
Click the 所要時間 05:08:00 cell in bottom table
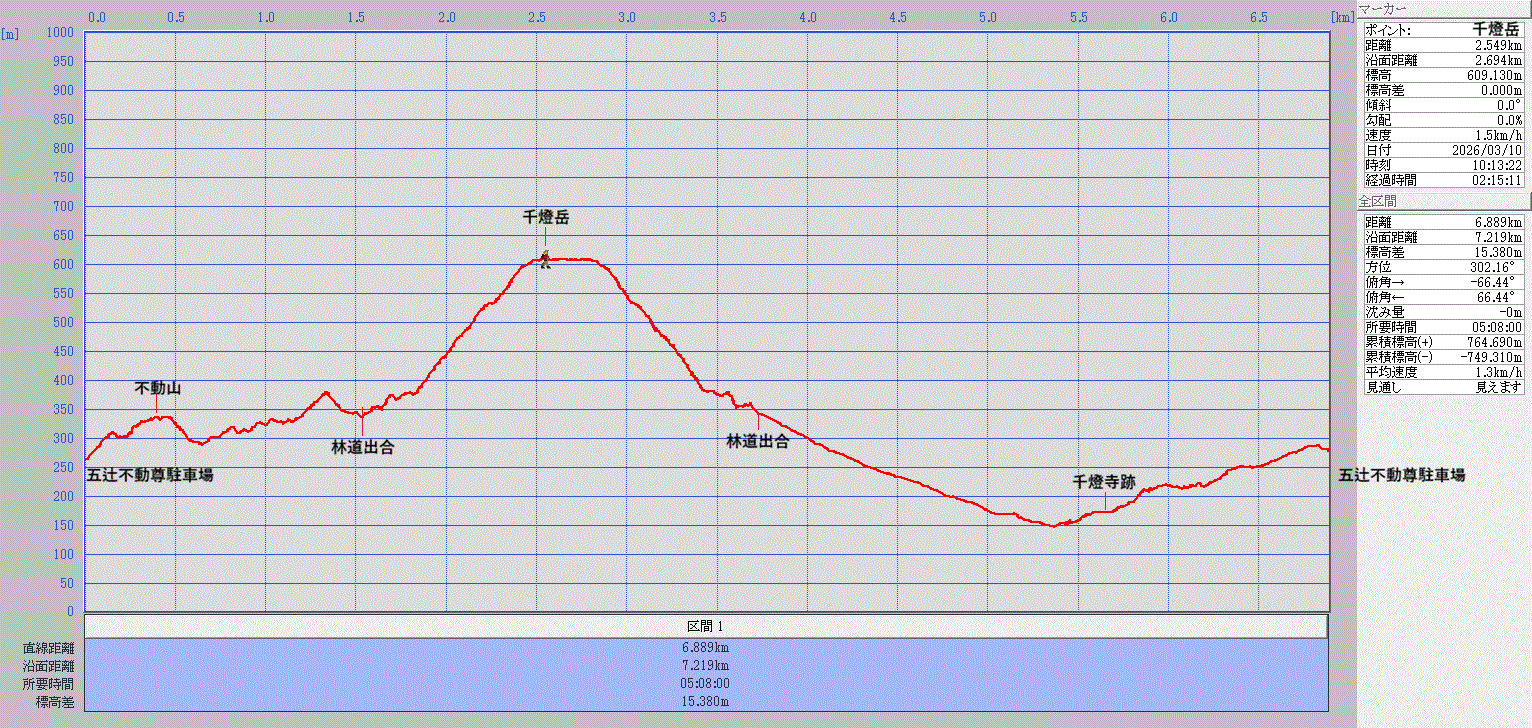click(706, 684)
